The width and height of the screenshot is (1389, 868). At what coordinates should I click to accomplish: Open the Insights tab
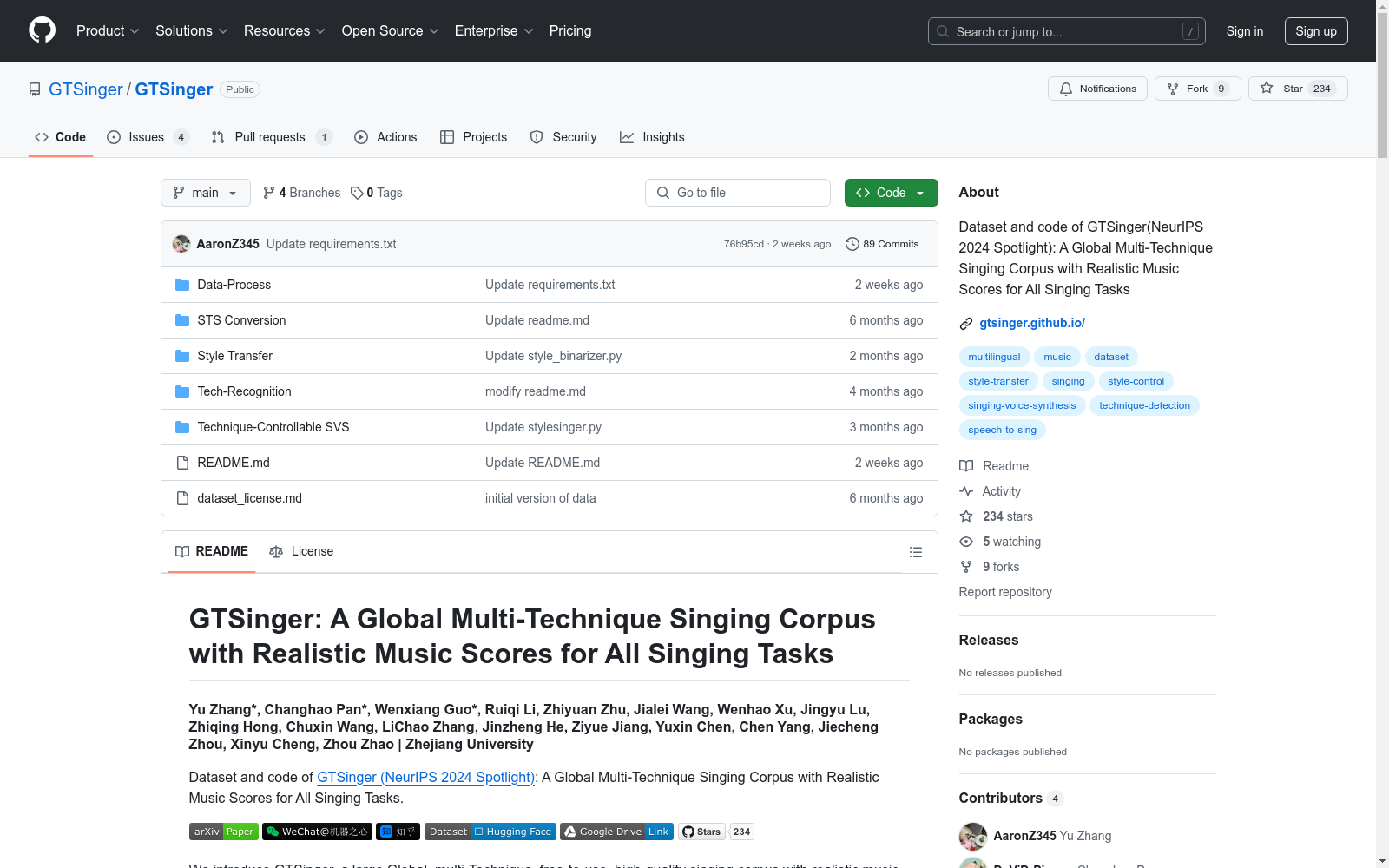(x=652, y=137)
